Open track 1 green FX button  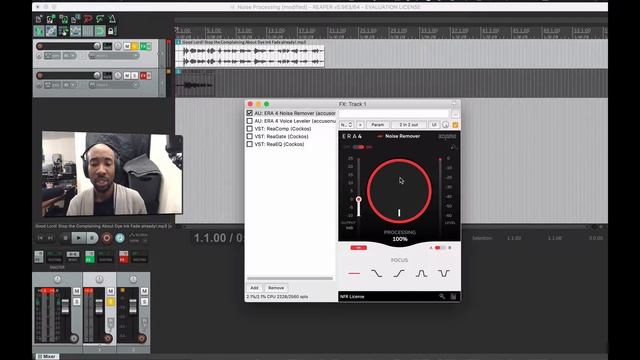pos(143,46)
